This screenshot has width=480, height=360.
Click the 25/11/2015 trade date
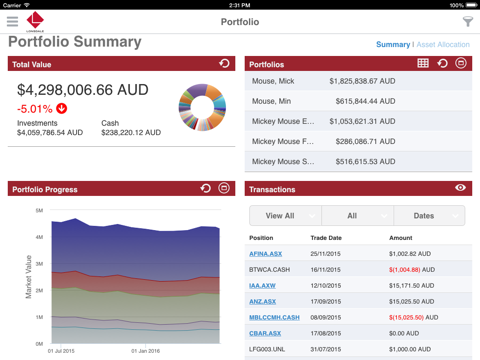[x=326, y=254]
